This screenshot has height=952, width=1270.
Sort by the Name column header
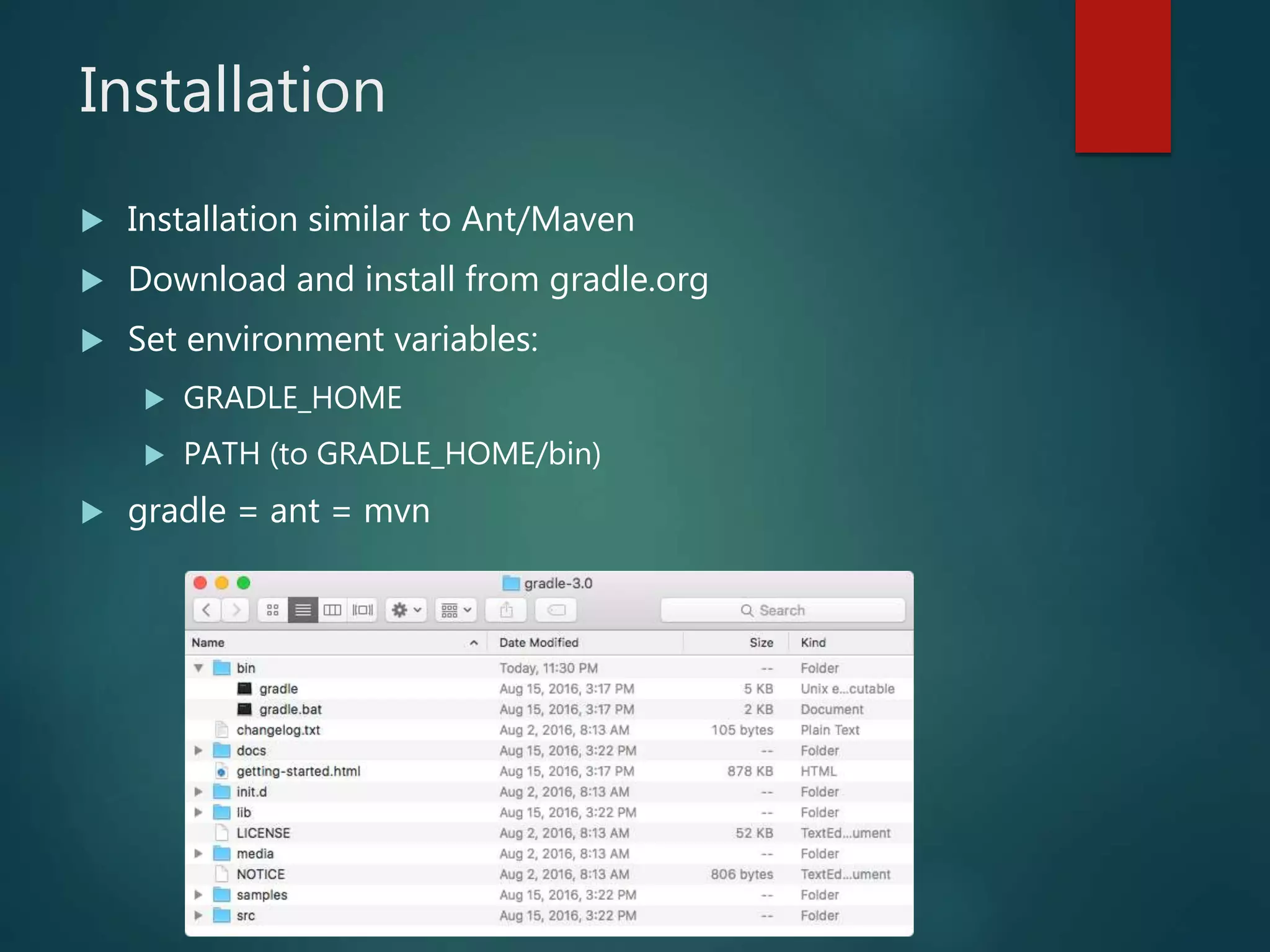click(336, 643)
